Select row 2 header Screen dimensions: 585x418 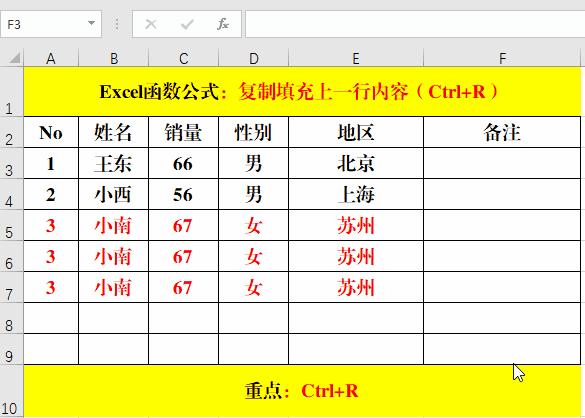tap(12, 132)
